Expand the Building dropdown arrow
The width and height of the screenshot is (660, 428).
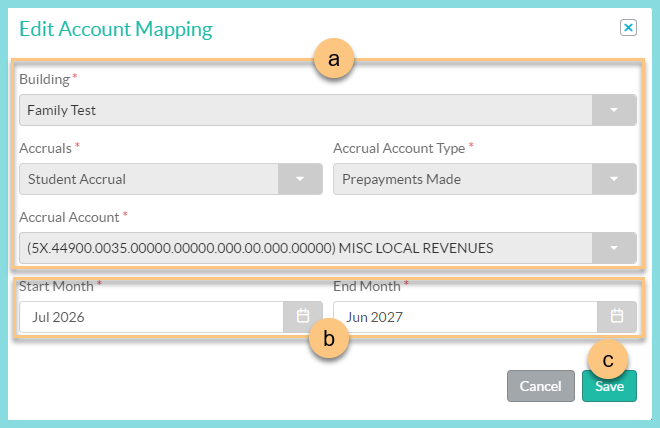614,110
